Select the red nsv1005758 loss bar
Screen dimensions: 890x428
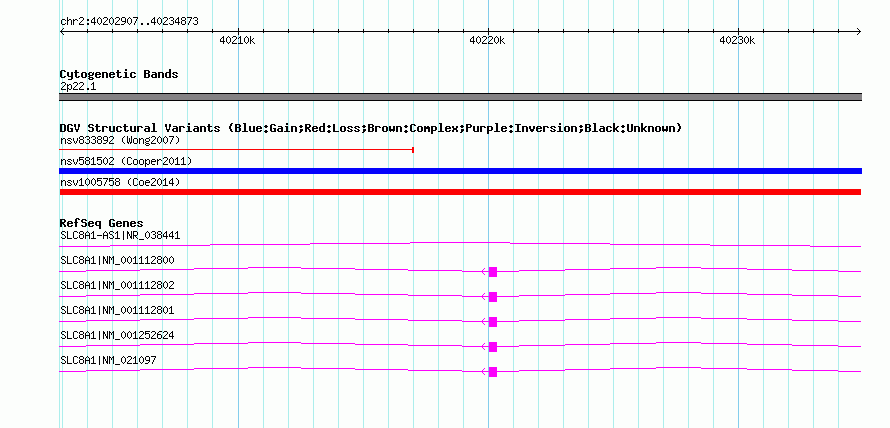point(460,192)
